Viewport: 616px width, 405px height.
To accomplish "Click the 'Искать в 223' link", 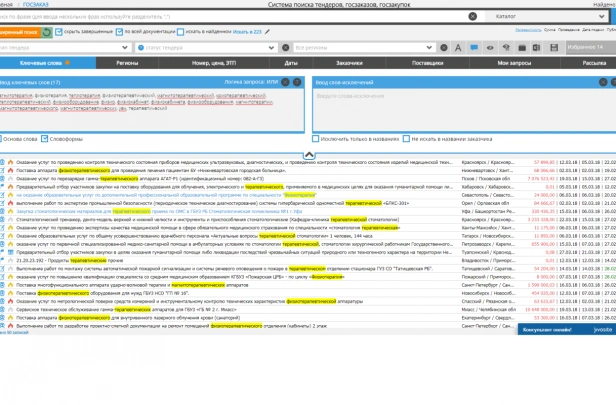I will click(x=247, y=32).
